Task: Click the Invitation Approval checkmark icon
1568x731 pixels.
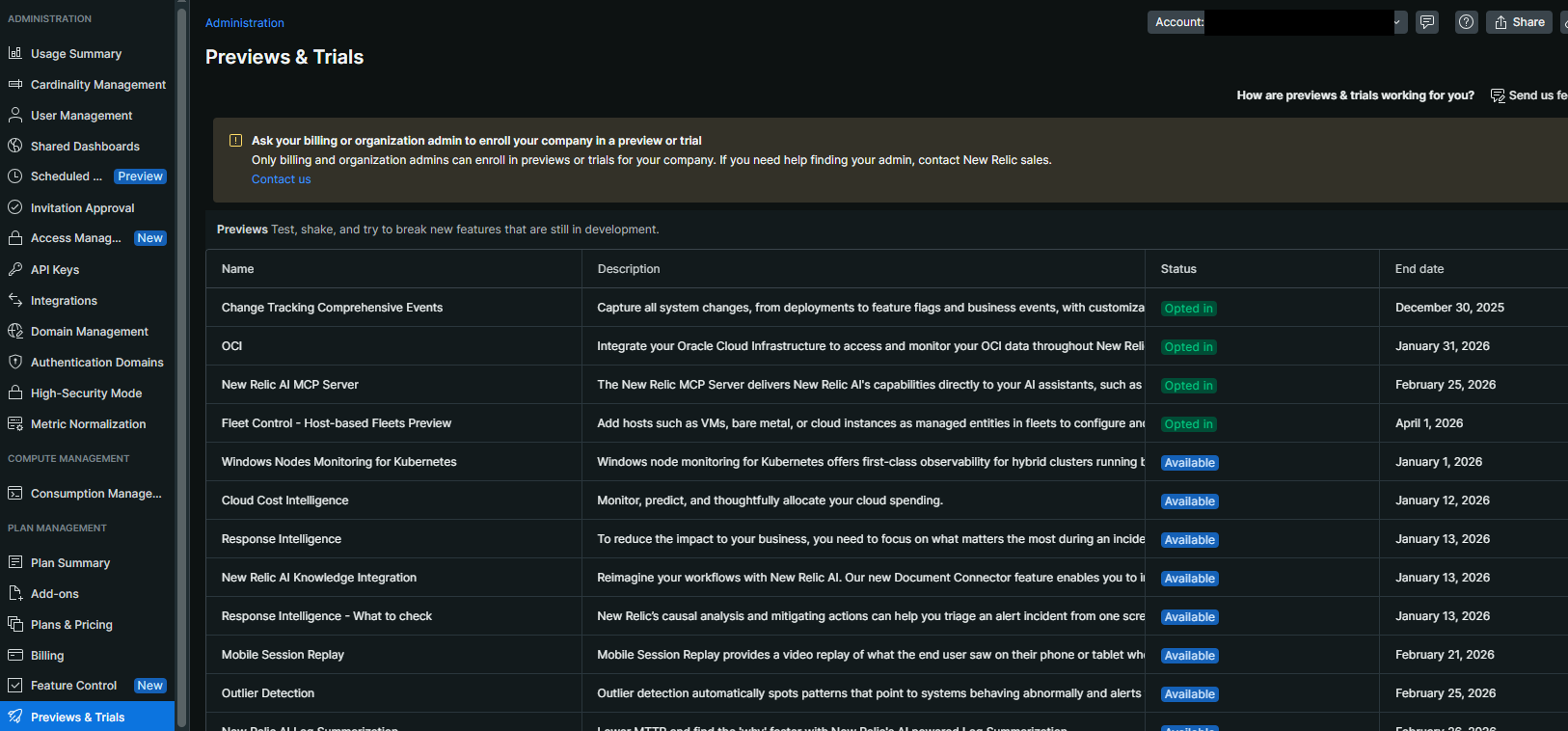Action: (x=15, y=207)
